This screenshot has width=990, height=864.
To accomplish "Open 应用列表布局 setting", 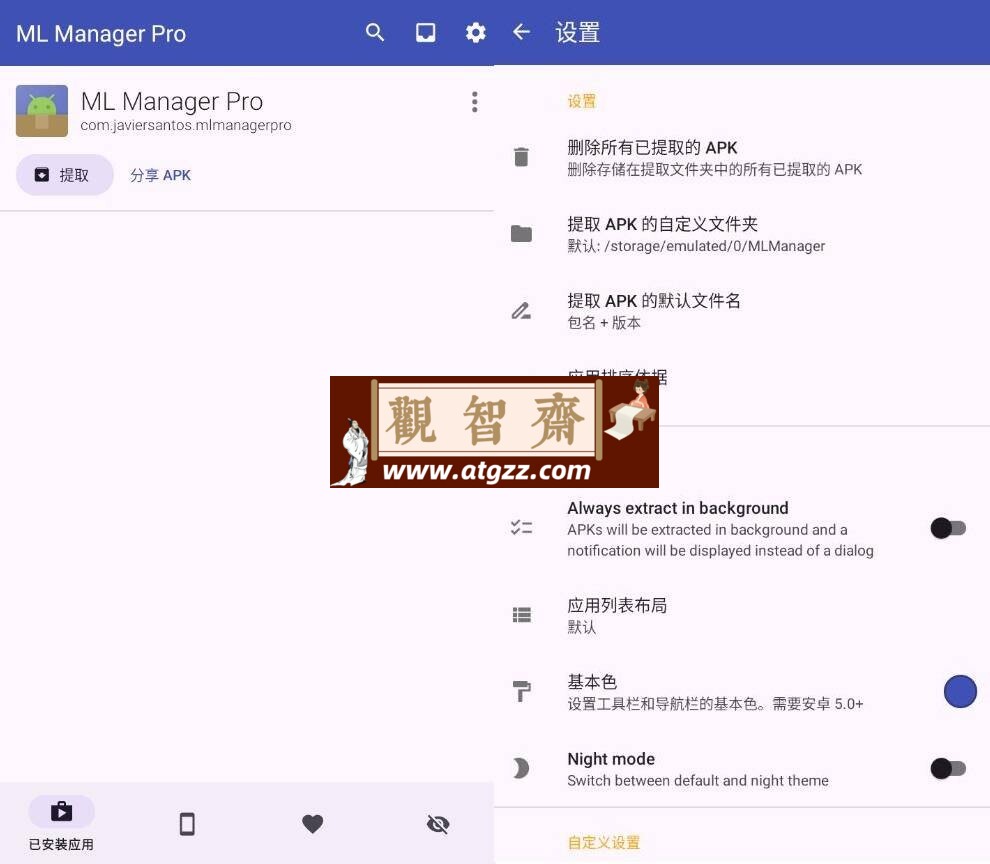I will (x=742, y=615).
